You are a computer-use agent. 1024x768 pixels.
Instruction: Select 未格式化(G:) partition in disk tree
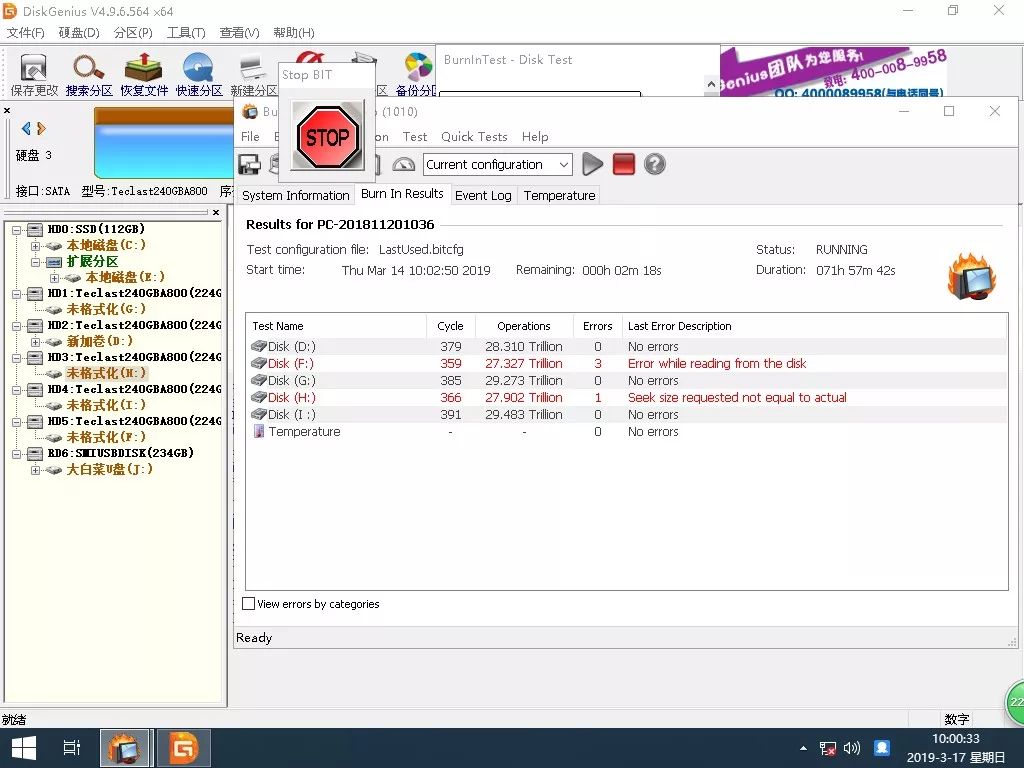click(105, 310)
